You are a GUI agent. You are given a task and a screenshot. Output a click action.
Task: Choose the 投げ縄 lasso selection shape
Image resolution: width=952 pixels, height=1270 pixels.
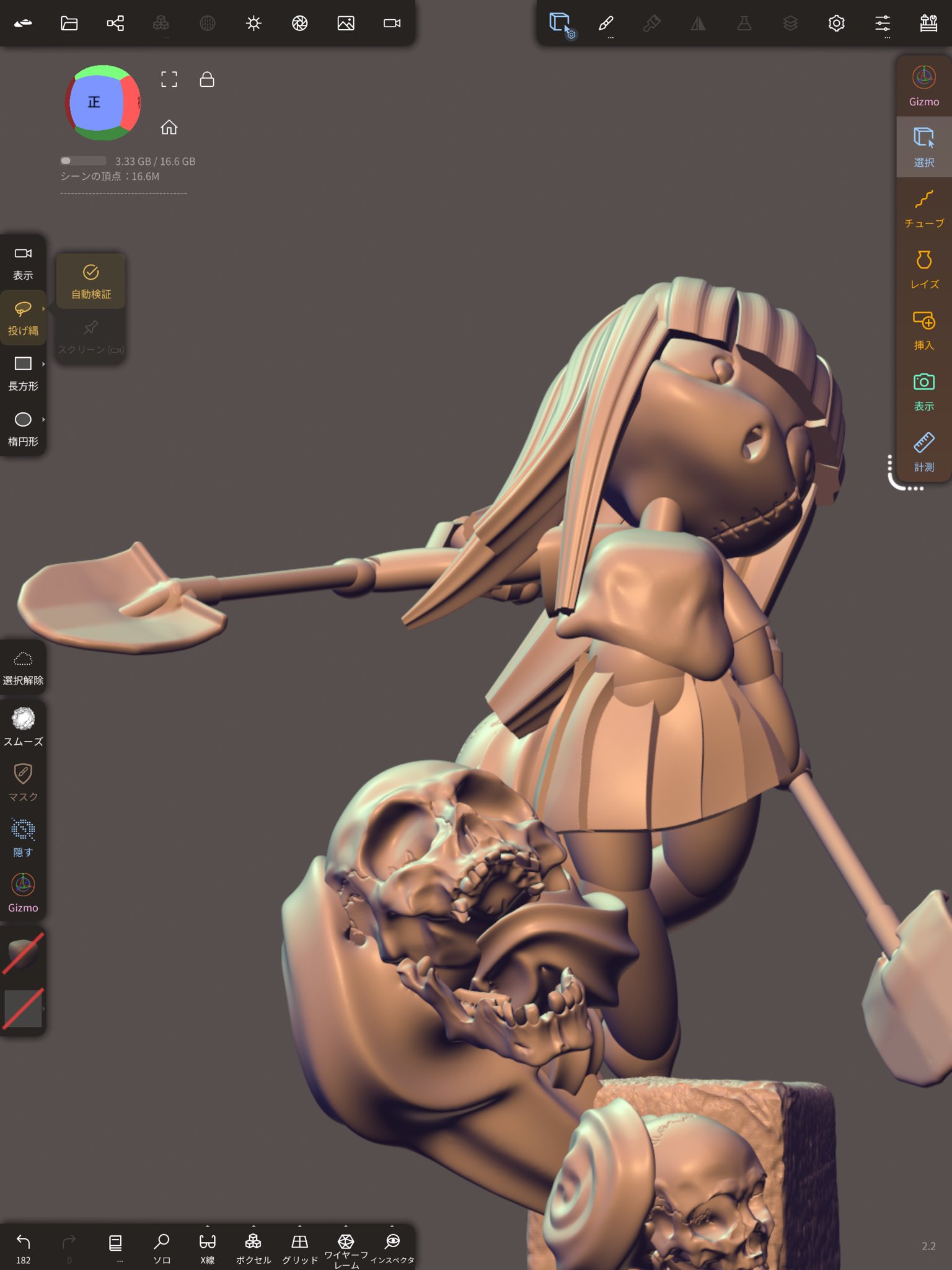(x=23, y=318)
